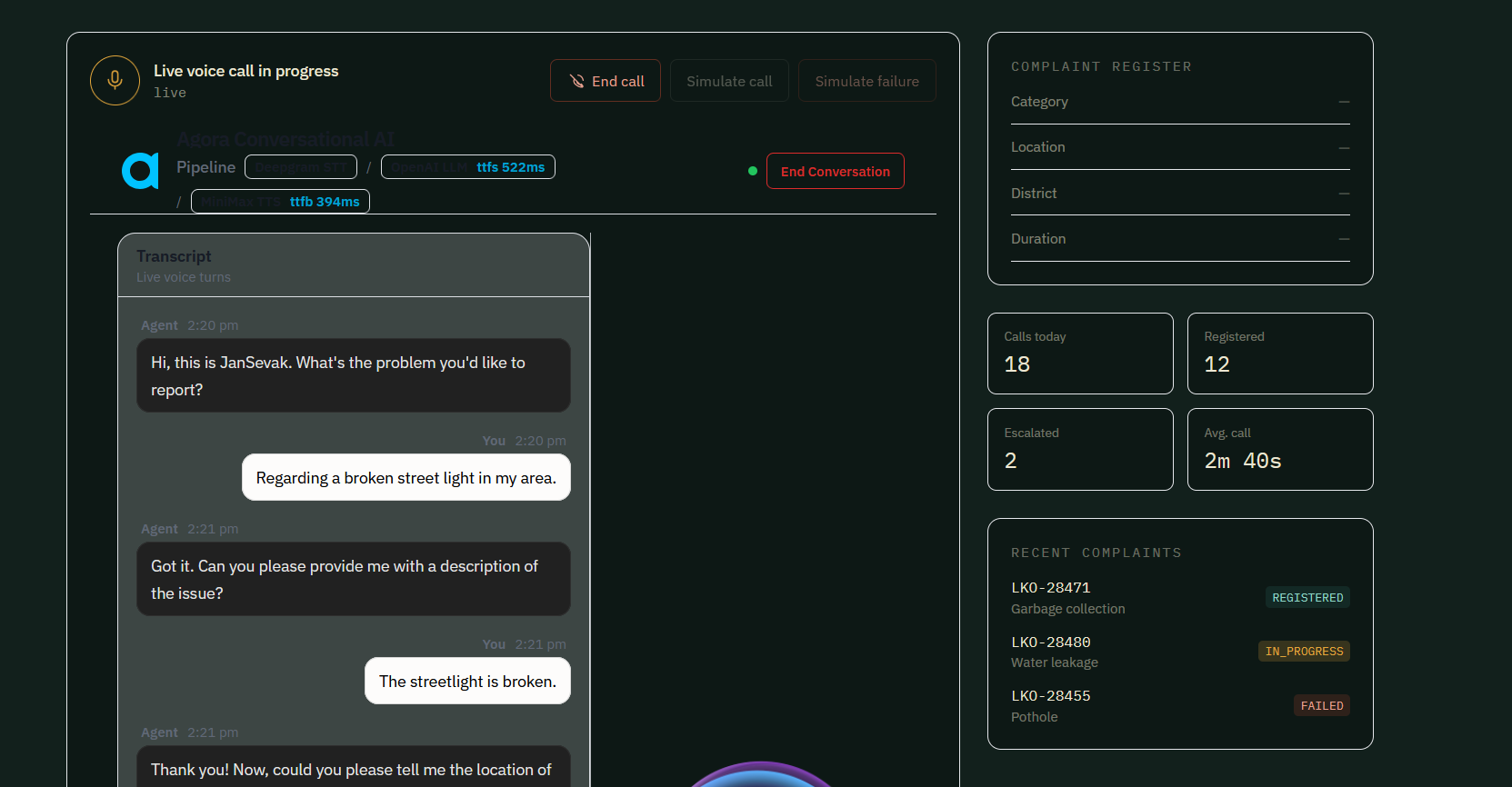
Task: Click the agent's JanSevak greeting message
Action: pyautogui.click(x=354, y=375)
